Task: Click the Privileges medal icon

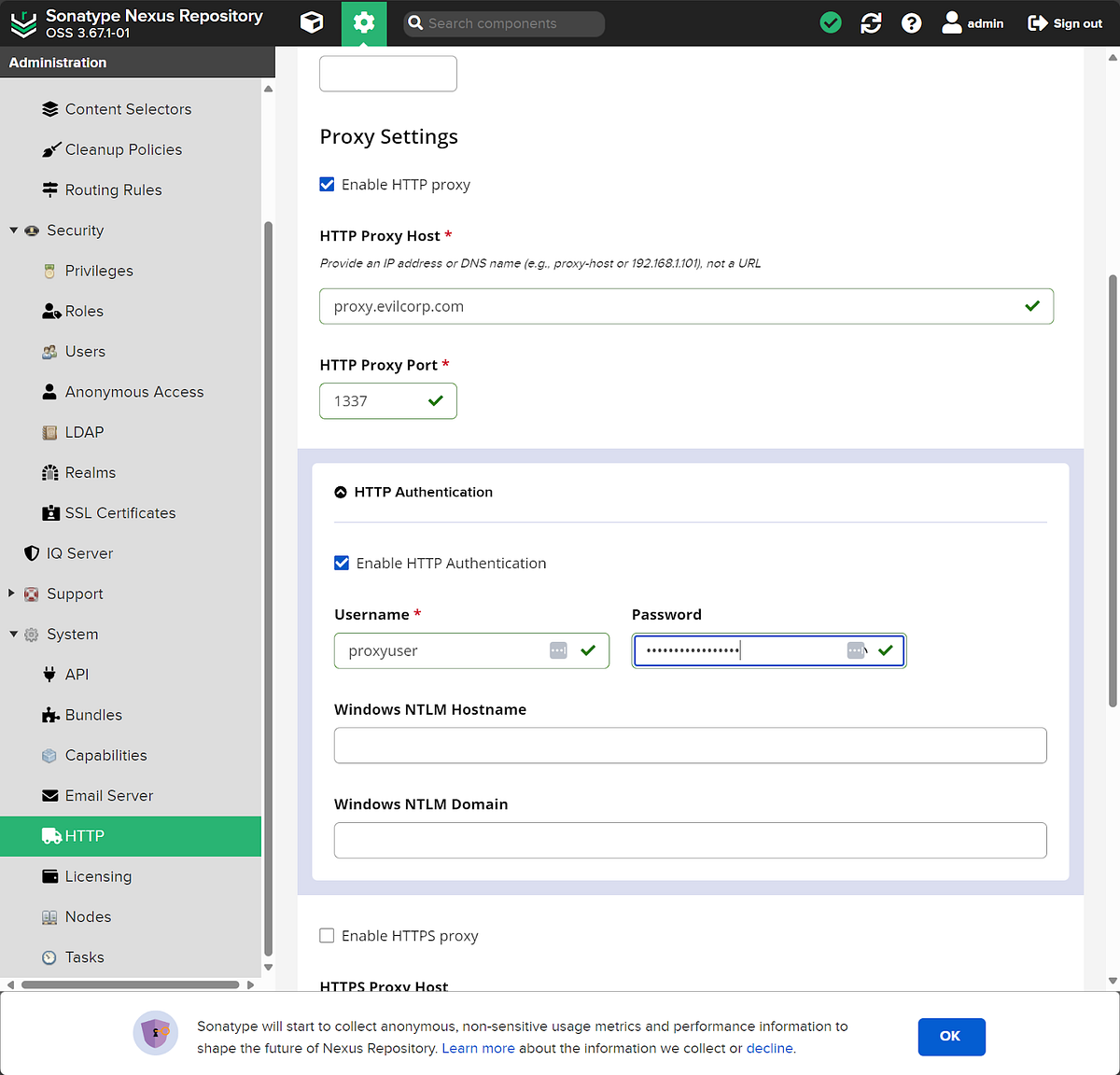Action: click(50, 271)
